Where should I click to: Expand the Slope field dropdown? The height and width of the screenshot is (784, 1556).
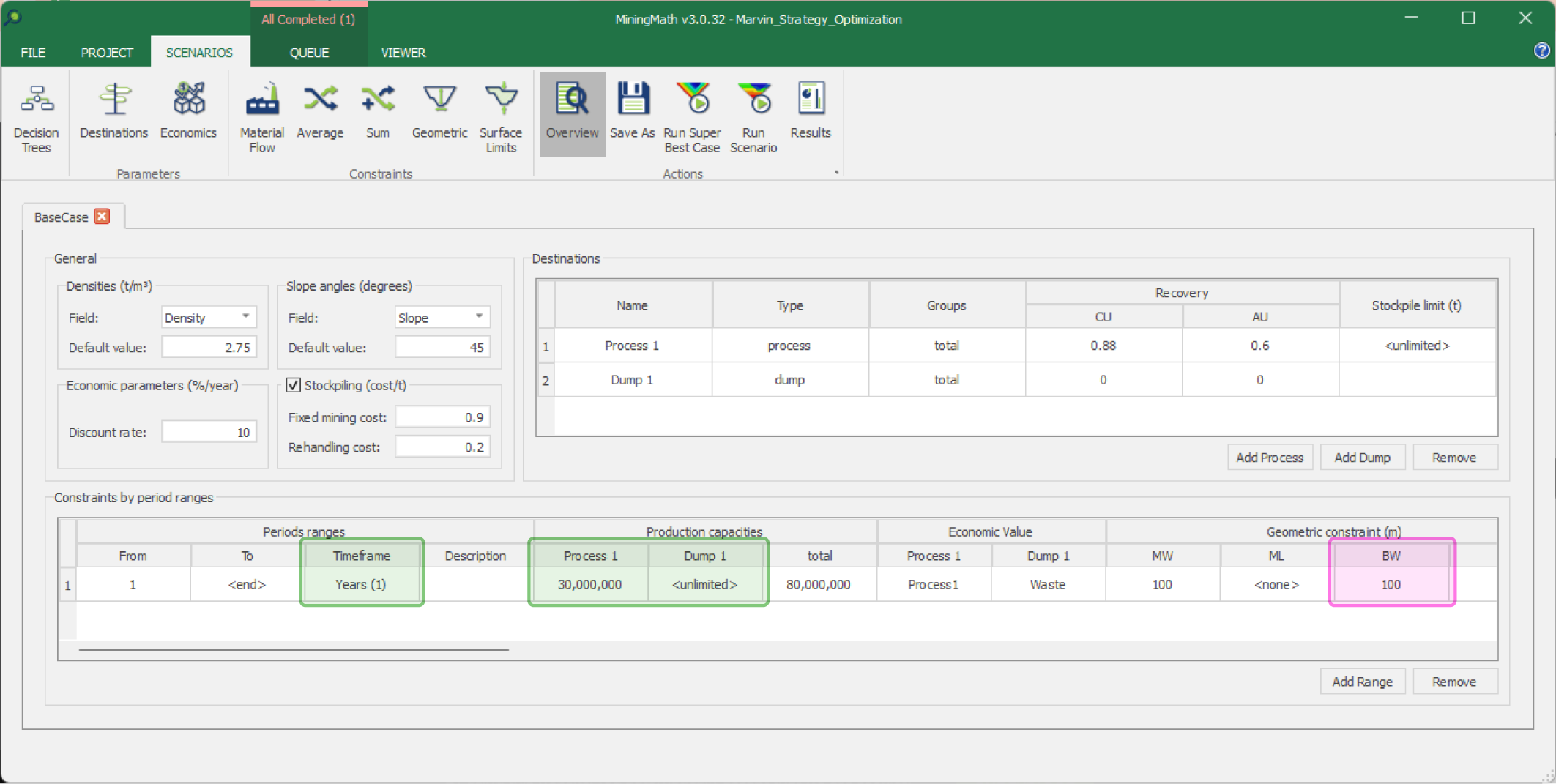point(479,317)
